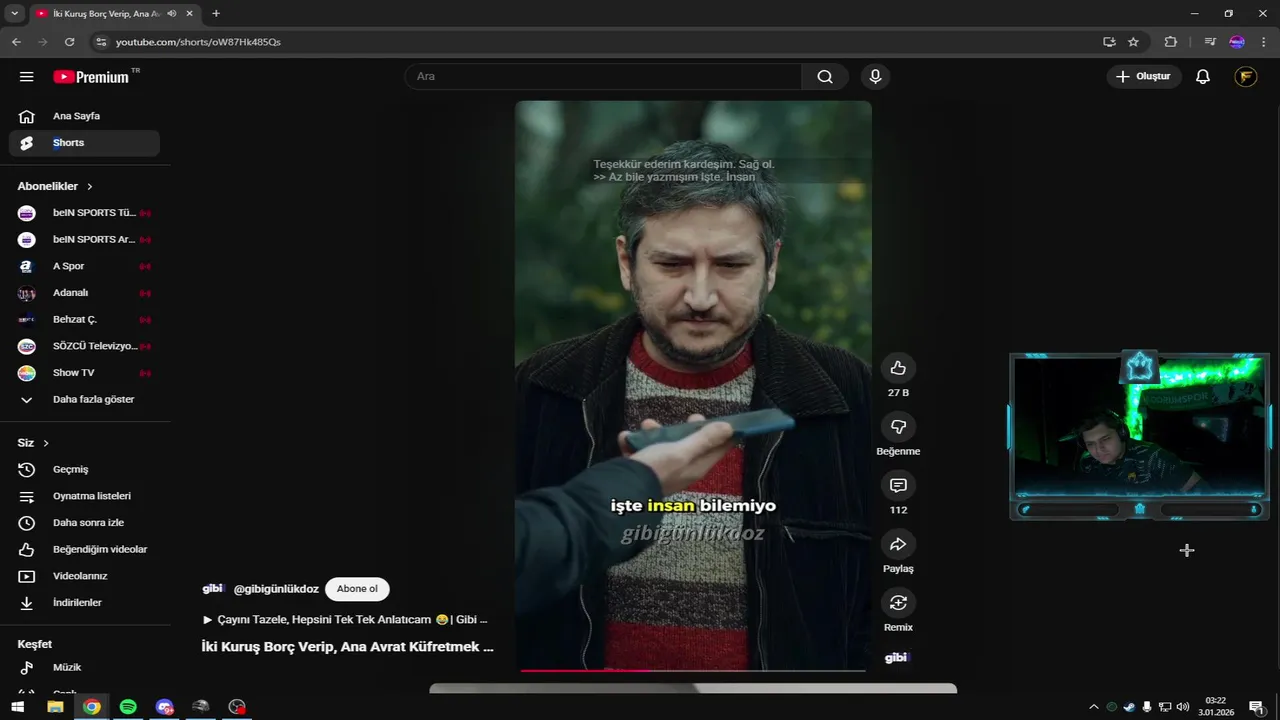Viewport: 1280px width, 720px height.
Task: Expand Abonelikler section chevron
Action: tap(90, 186)
